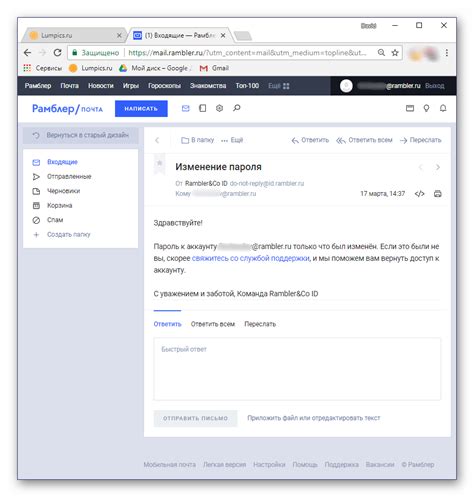This screenshot has width=474, height=497.
Task: Open mail search magnifier icon
Action: pyautogui.click(x=237, y=108)
